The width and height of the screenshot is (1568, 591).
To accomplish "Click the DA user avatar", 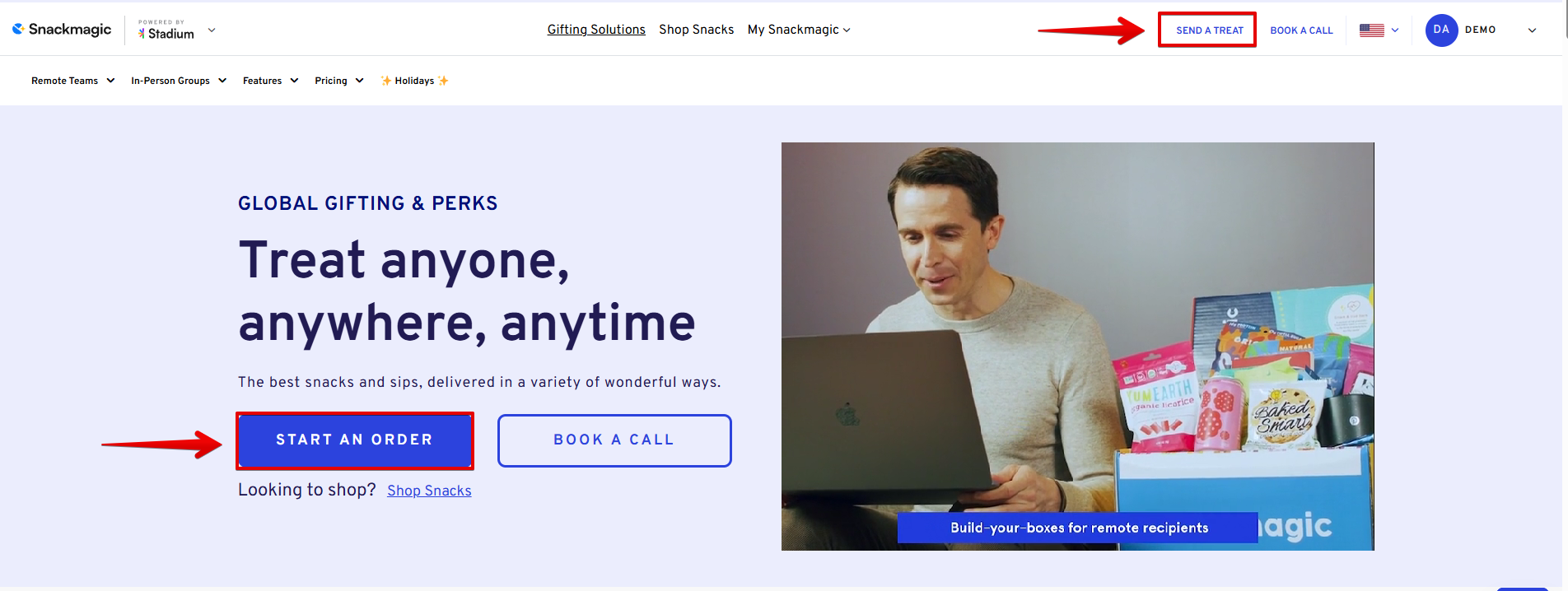I will click(1441, 30).
